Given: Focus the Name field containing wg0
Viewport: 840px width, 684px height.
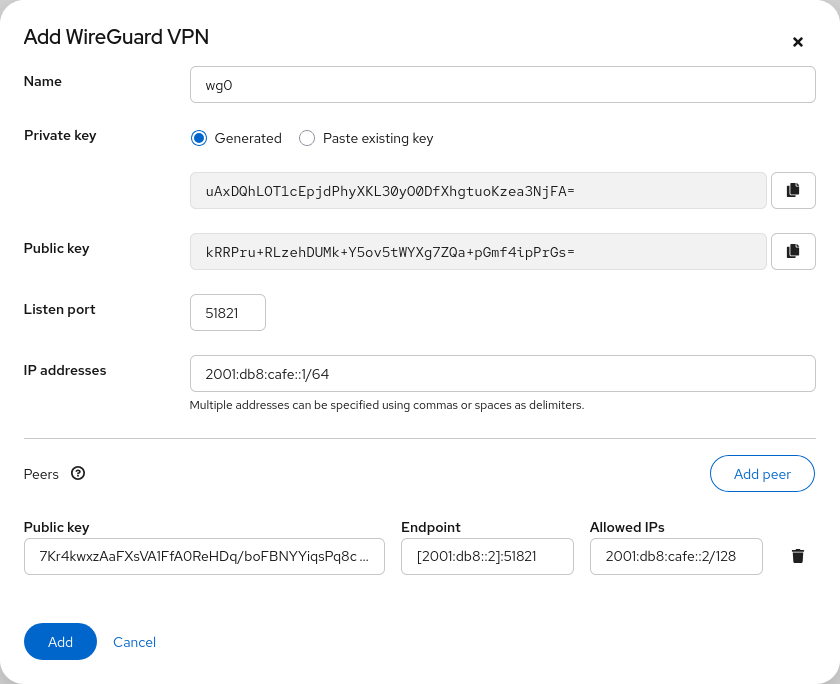Looking at the screenshot, I should coord(502,85).
